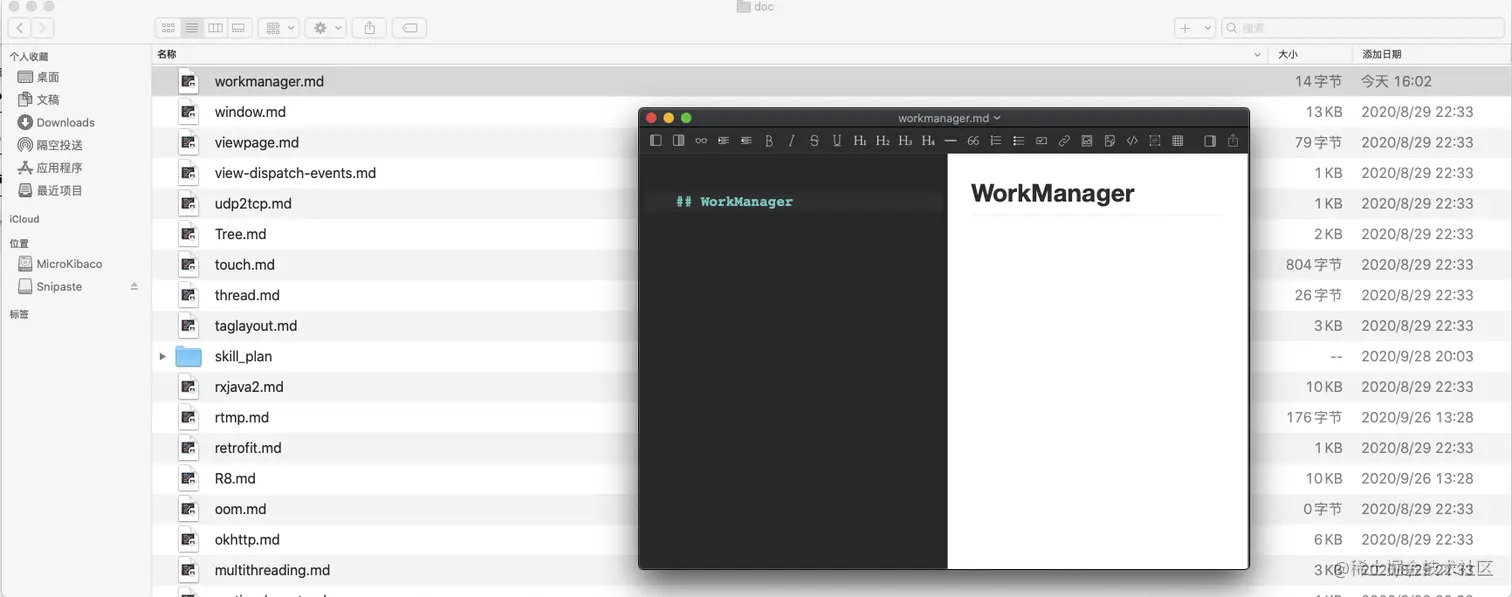Viewport: 1512px width, 597px height.
Task: Open the plus dropdown near Finder search
Action: tap(1195, 28)
